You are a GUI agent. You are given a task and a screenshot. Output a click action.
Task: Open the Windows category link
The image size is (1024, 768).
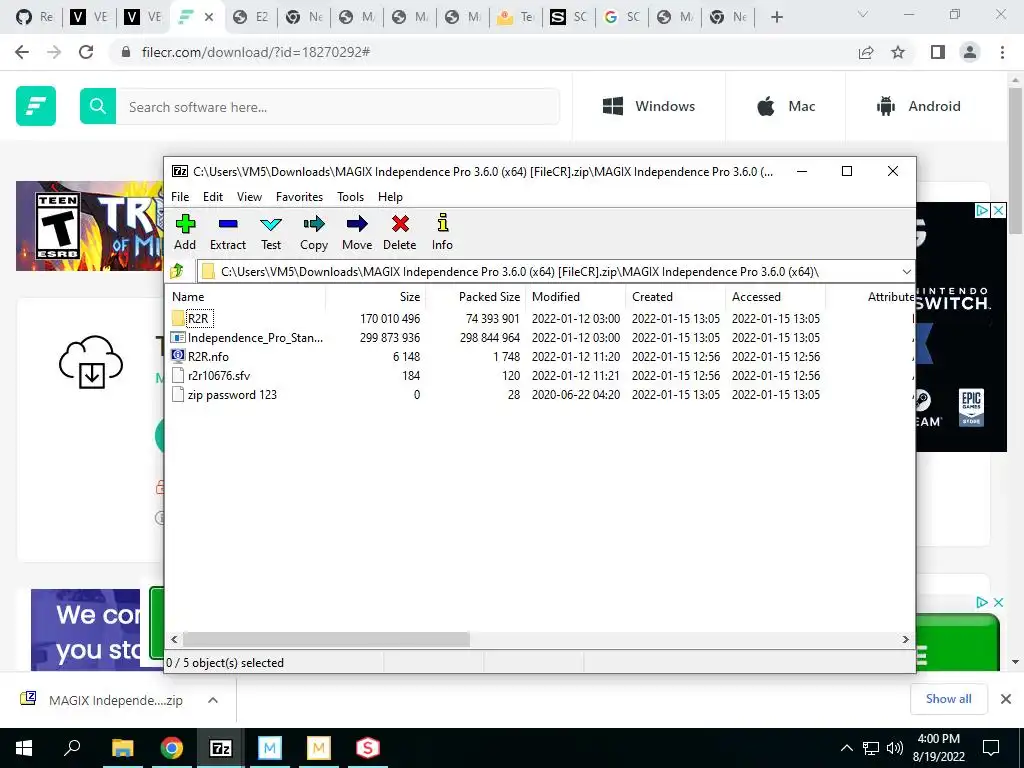(x=648, y=106)
